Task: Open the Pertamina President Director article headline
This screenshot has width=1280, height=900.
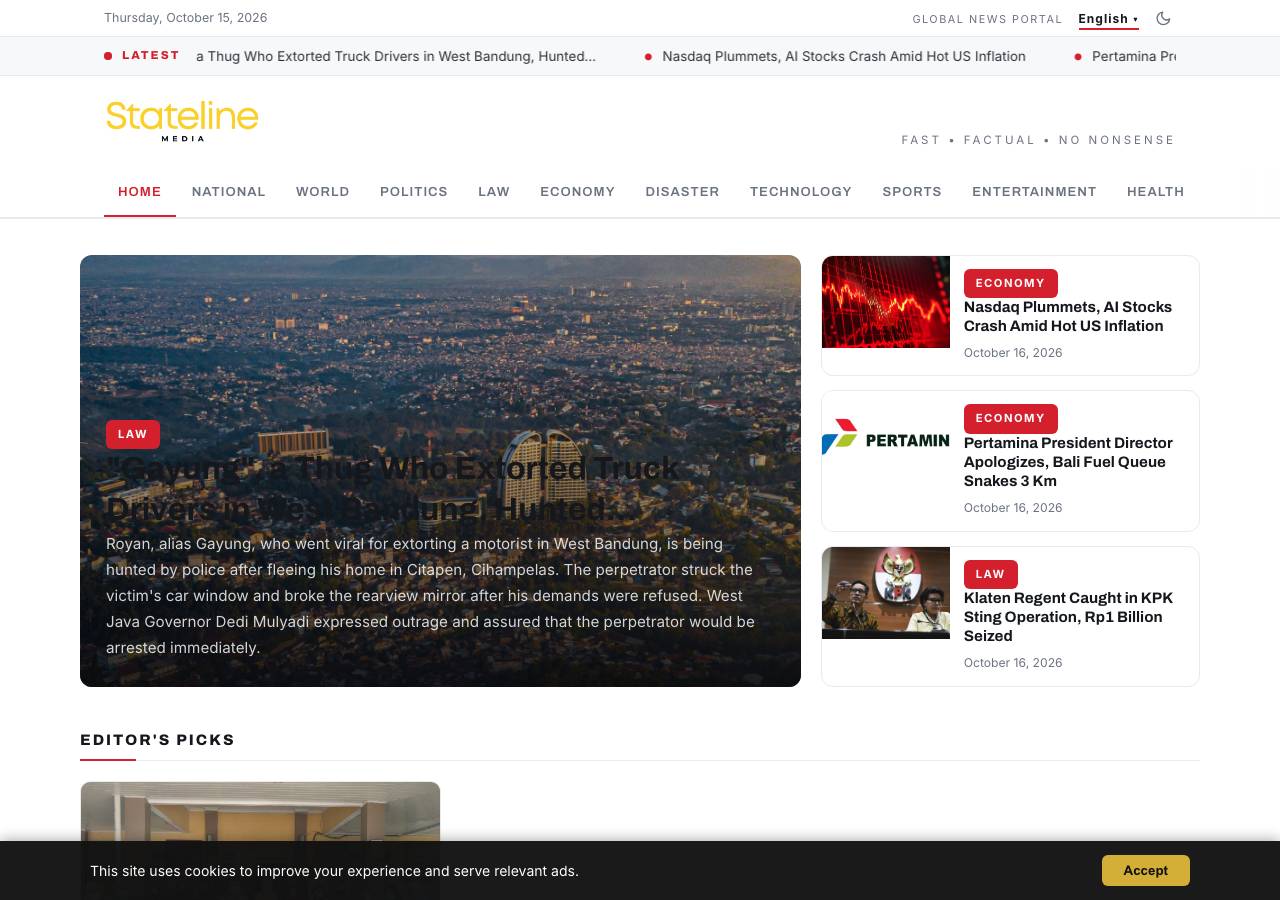Action: [x=1068, y=461]
